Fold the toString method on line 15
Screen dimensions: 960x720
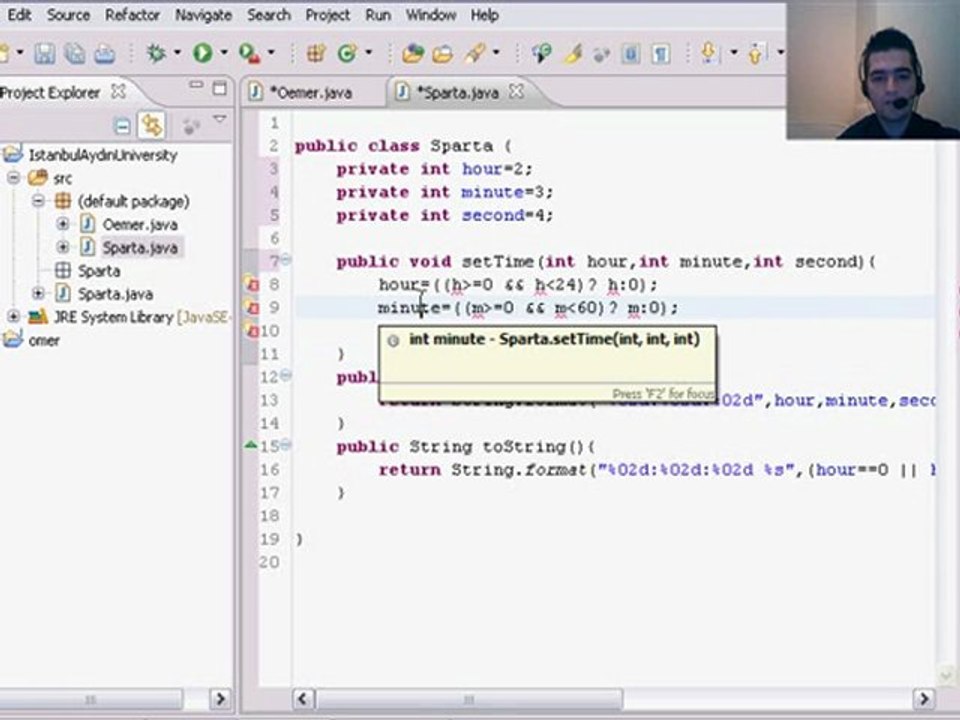click(x=286, y=445)
